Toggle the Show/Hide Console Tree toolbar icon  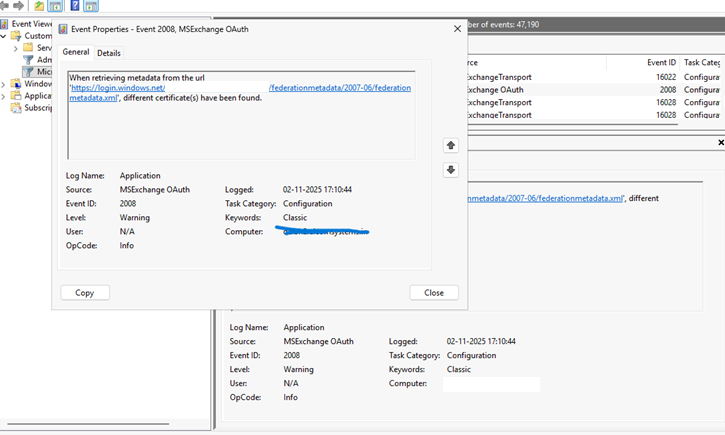point(55,6)
